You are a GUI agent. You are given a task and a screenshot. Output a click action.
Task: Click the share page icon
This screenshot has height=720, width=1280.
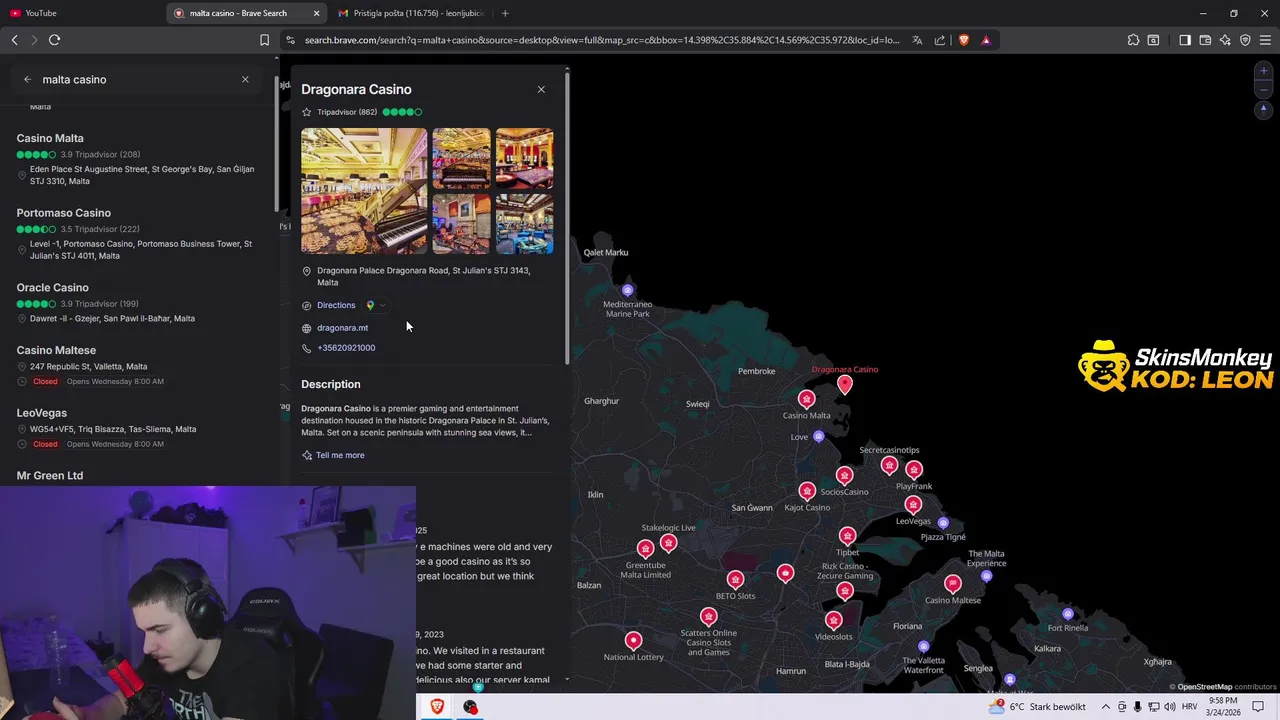pyautogui.click(x=940, y=40)
